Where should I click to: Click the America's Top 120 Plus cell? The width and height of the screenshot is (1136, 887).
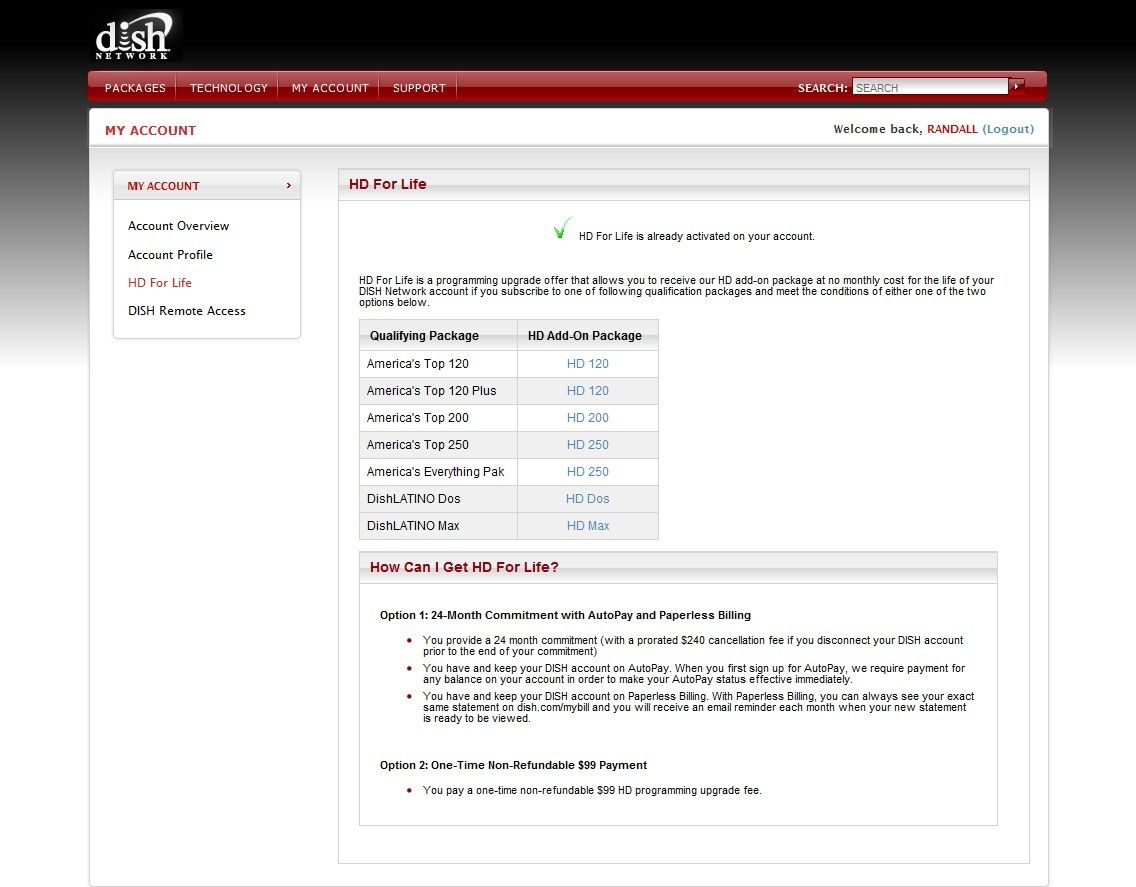click(438, 391)
